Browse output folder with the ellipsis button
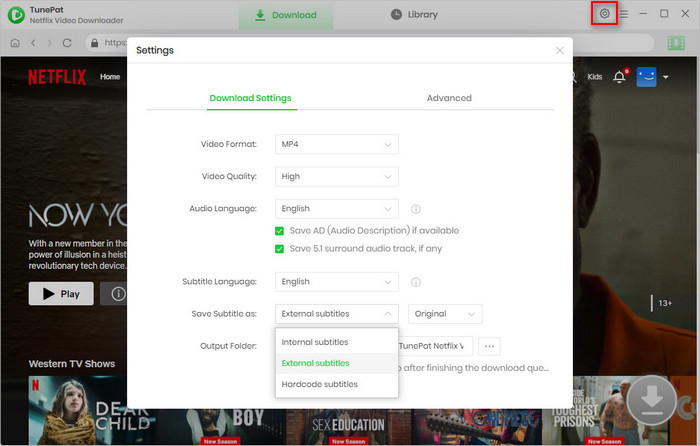The image size is (700, 446). pos(489,346)
